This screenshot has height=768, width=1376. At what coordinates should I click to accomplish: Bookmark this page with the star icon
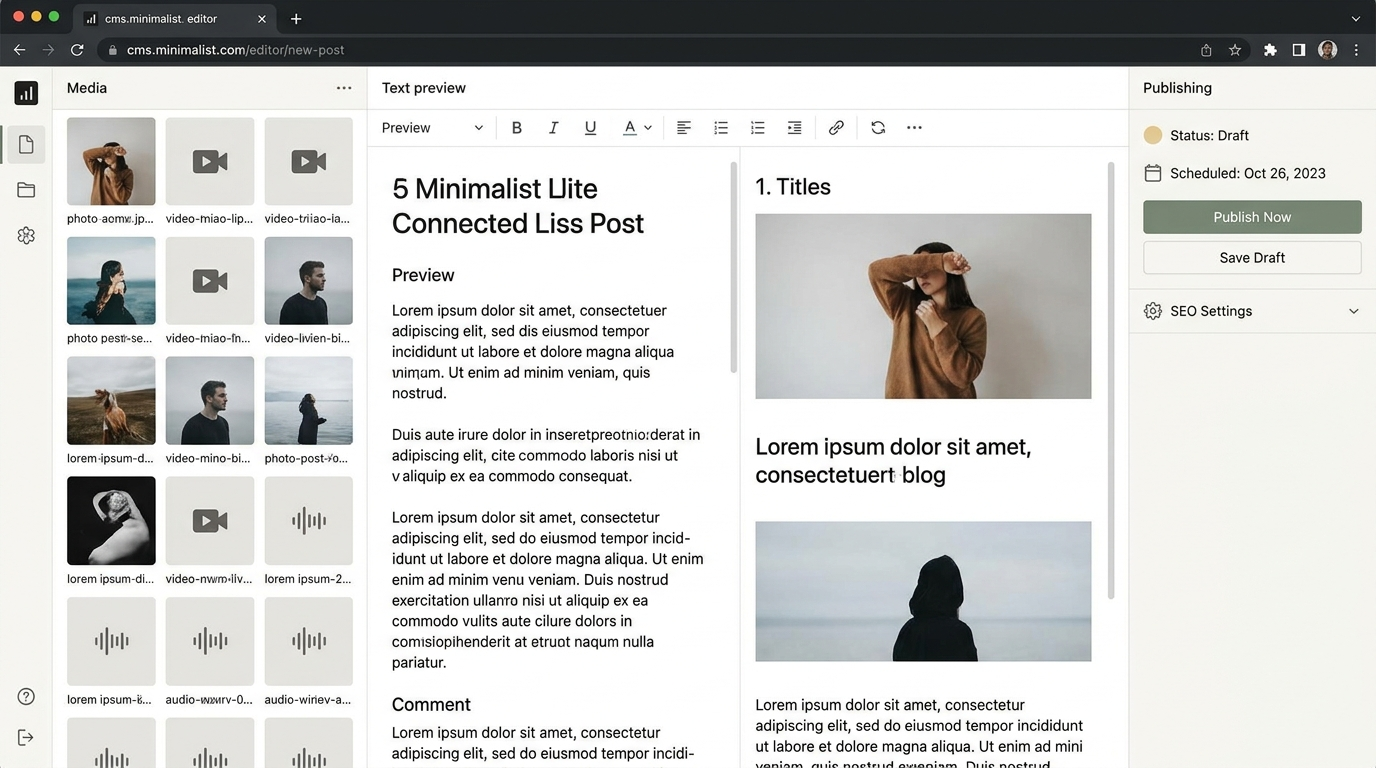point(1235,50)
